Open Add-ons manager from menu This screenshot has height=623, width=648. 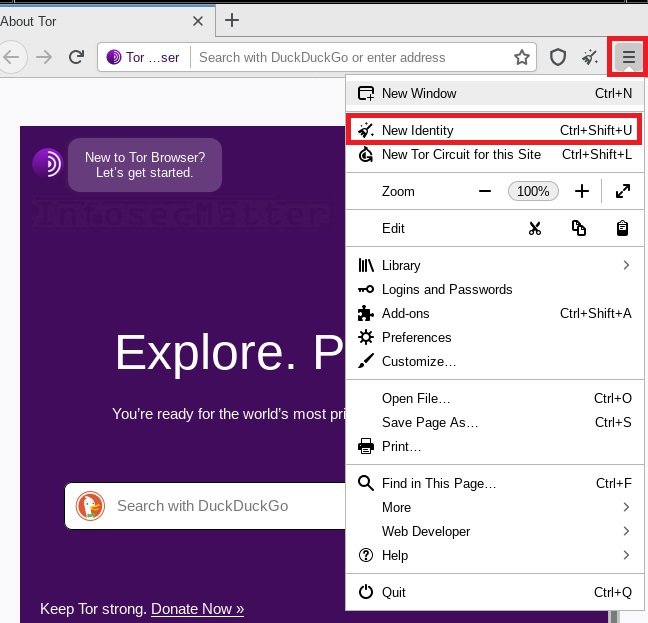pyautogui.click(x=495, y=313)
